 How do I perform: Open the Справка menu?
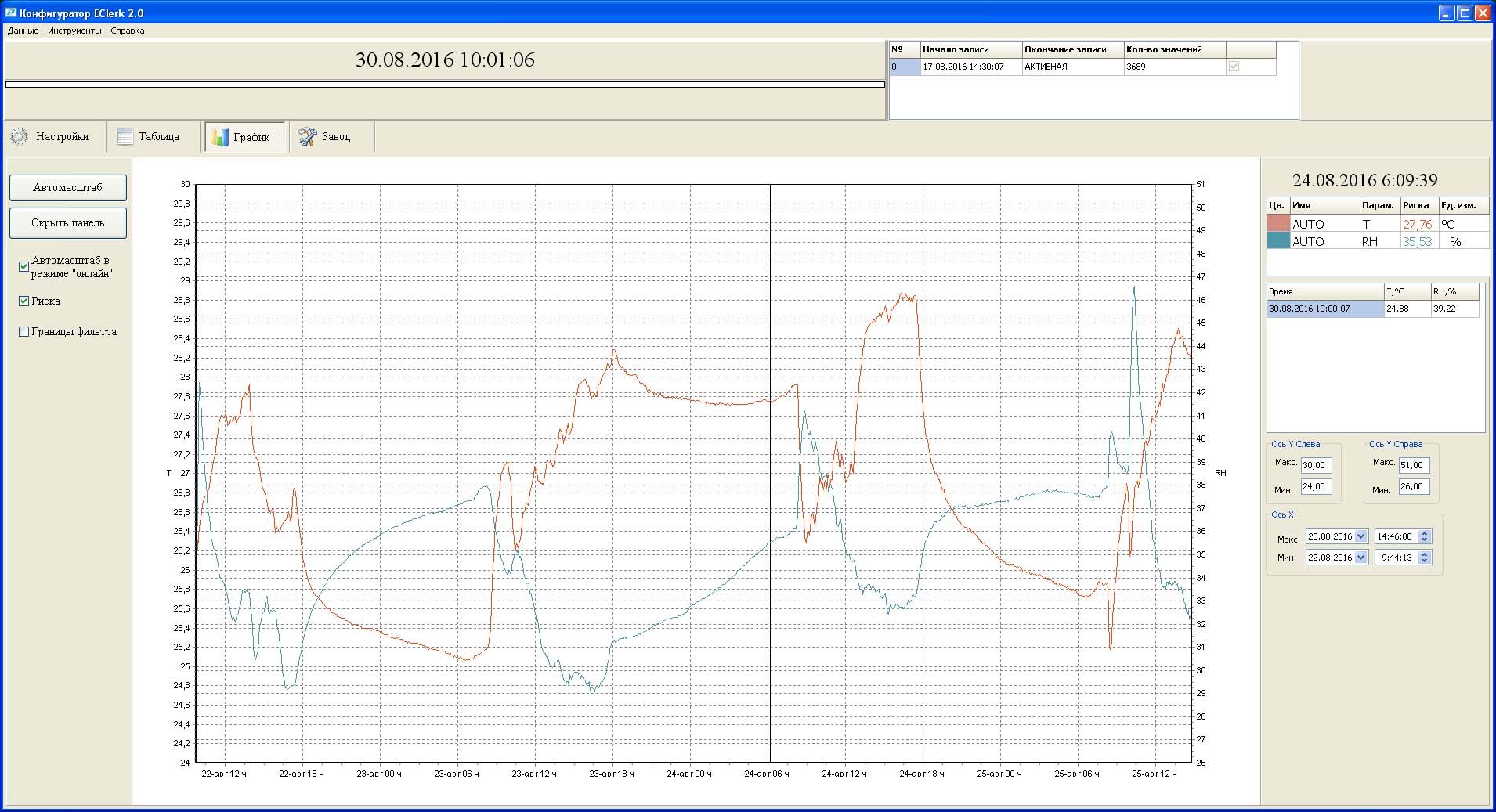coord(128,31)
